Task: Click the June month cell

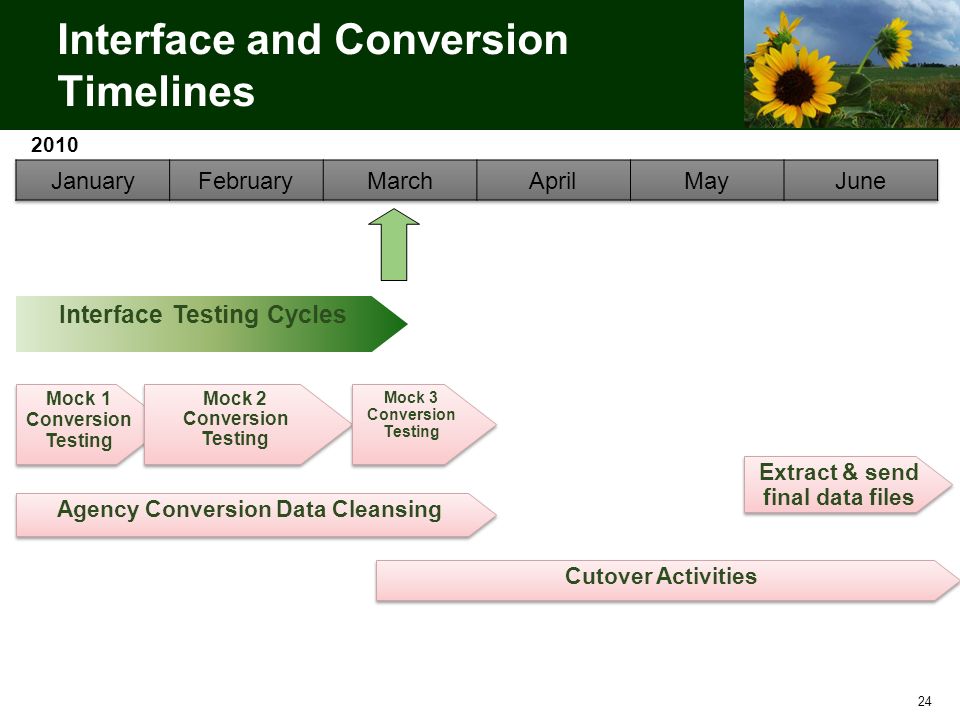Action: pos(861,181)
